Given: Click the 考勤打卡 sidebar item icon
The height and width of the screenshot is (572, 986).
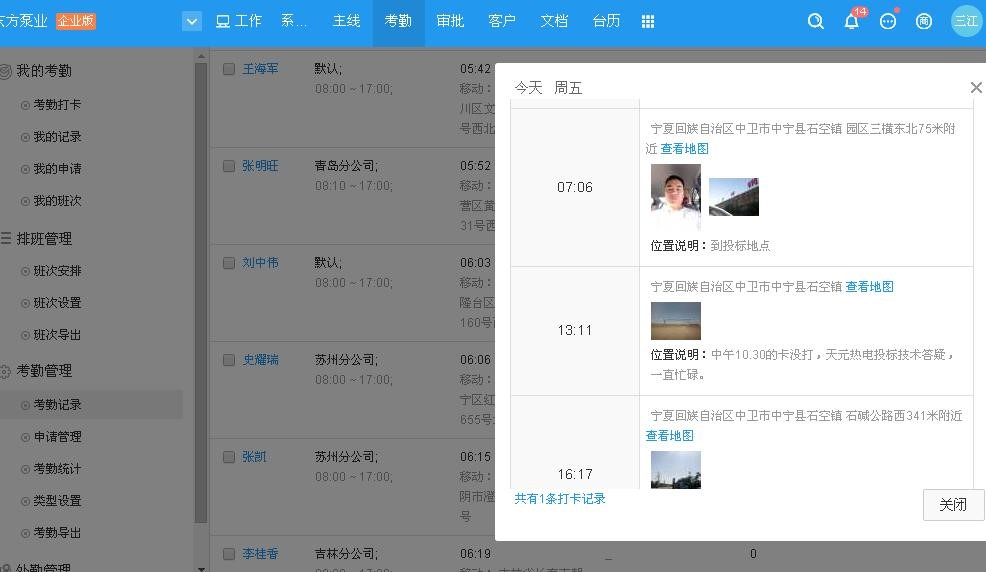Looking at the screenshot, I should coord(25,105).
